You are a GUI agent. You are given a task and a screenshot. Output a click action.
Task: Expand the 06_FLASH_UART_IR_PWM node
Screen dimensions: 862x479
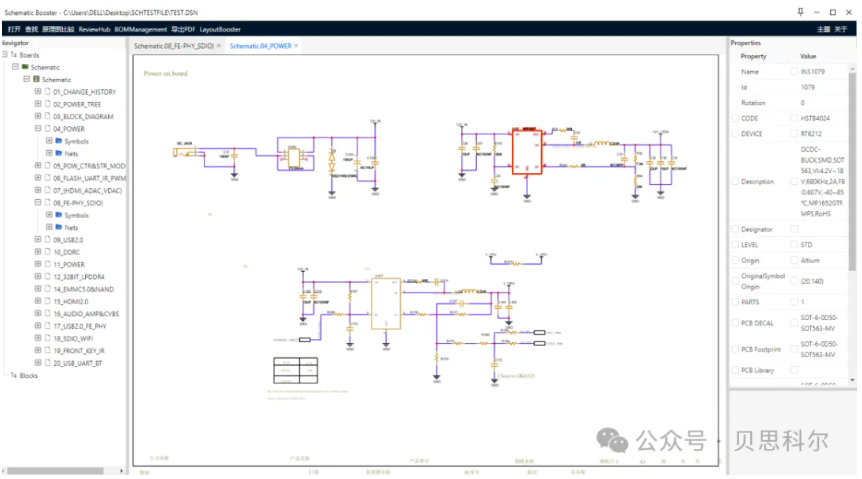click(x=38, y=178)
